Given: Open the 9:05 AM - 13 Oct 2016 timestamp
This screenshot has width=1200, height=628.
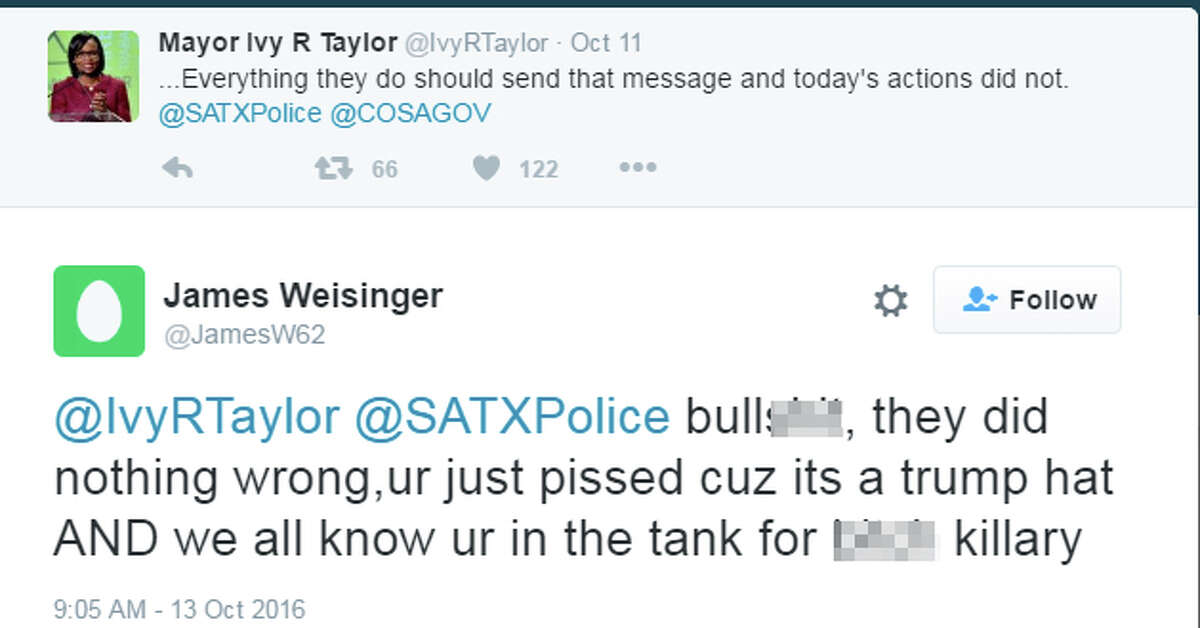Looking at the screenshot, I should (180, 608).
